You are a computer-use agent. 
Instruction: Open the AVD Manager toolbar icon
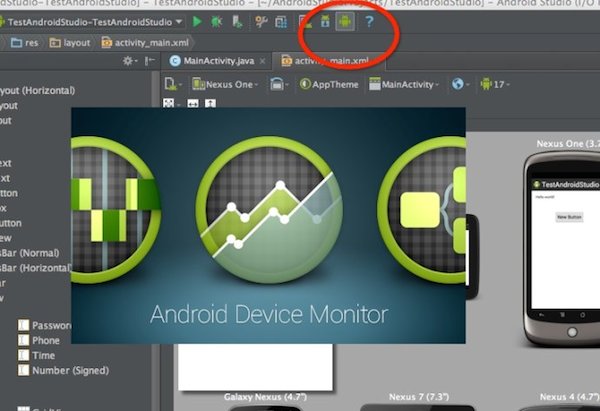click(304, 22)
